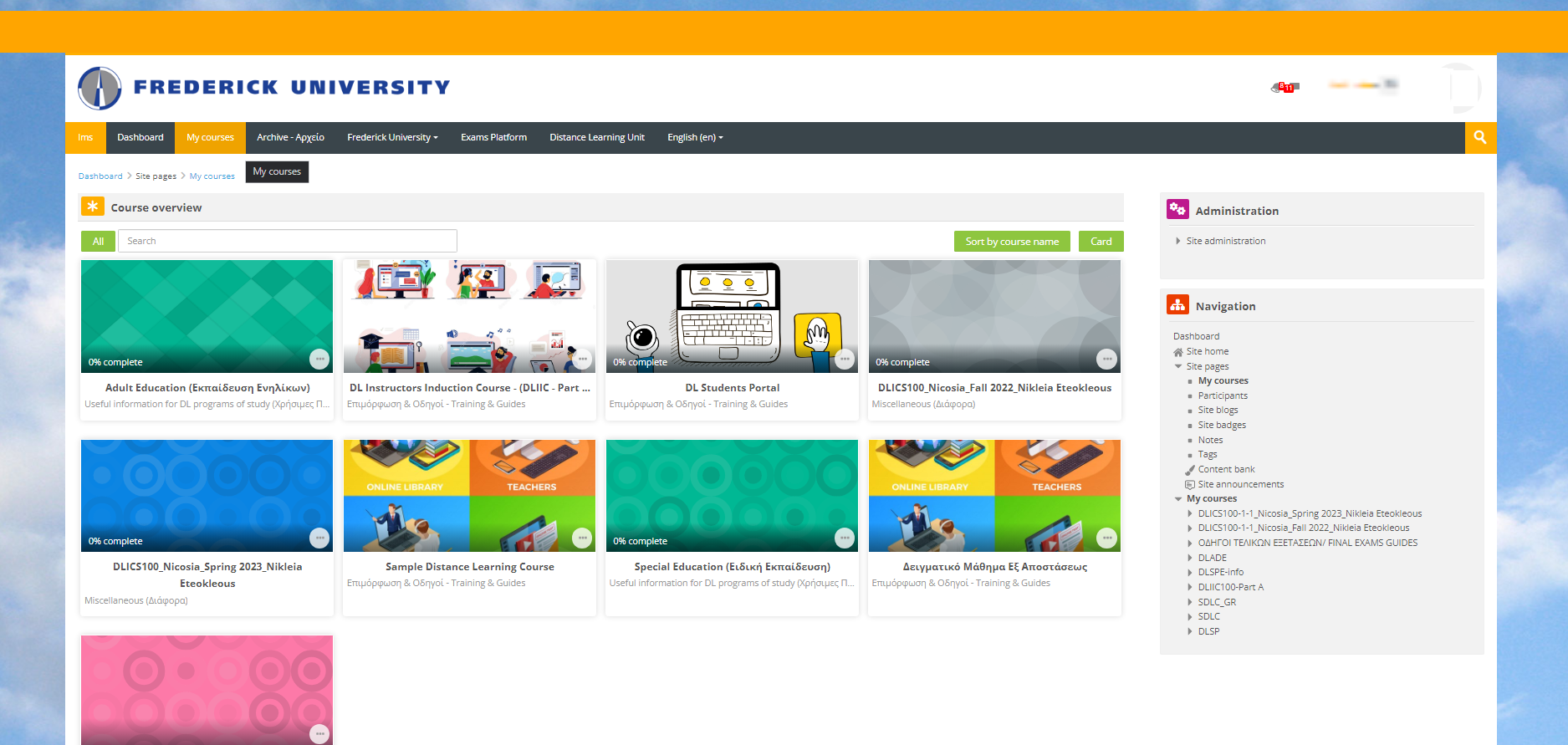Open options menu on DL Students Portal card
Screen dimensions: 1568x745
[845, 359]
